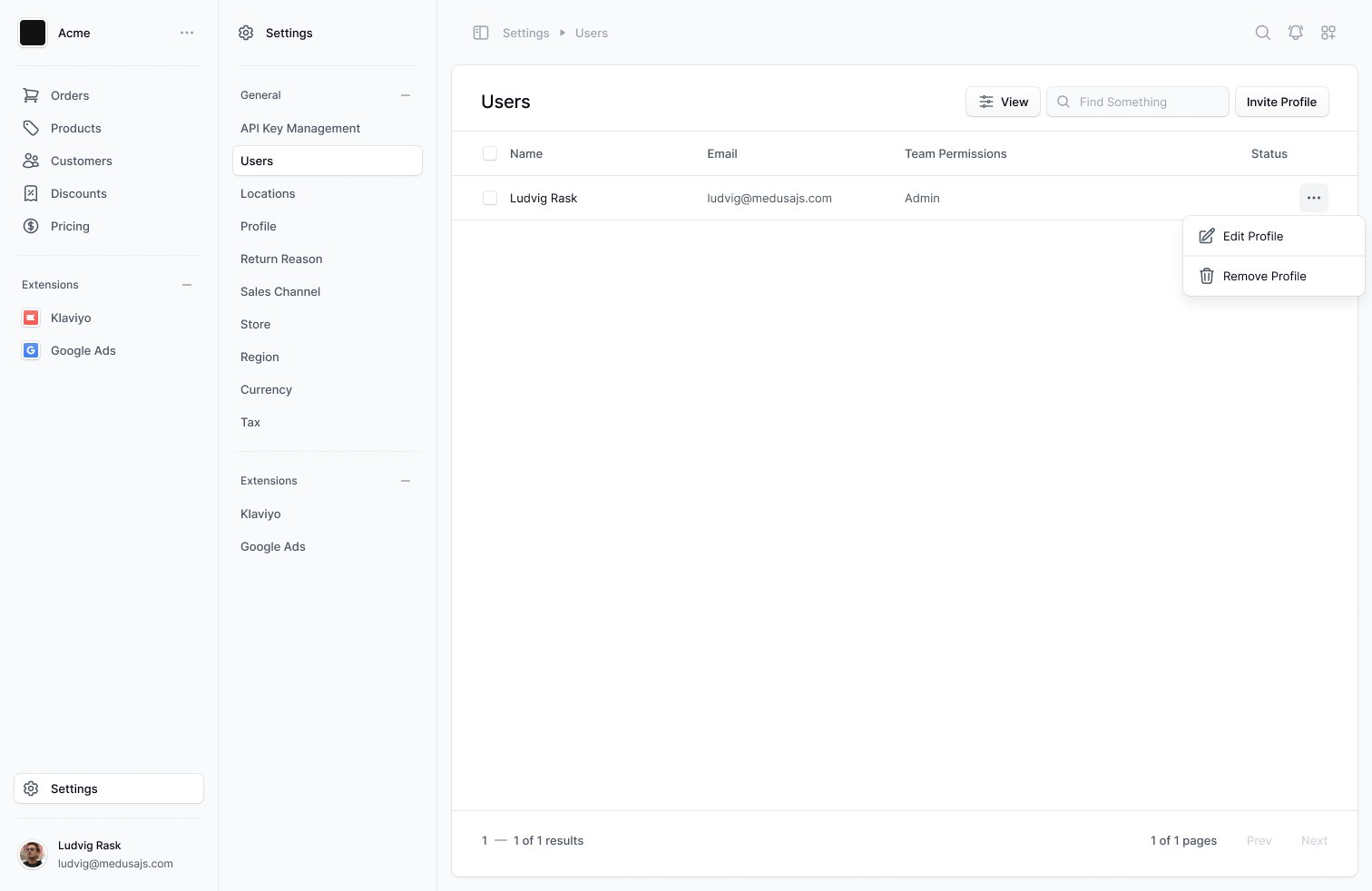This screenshot has width=1372, height=891.
Task: Toggle the select-all checkbox in table header
Action: pos(490,154)
